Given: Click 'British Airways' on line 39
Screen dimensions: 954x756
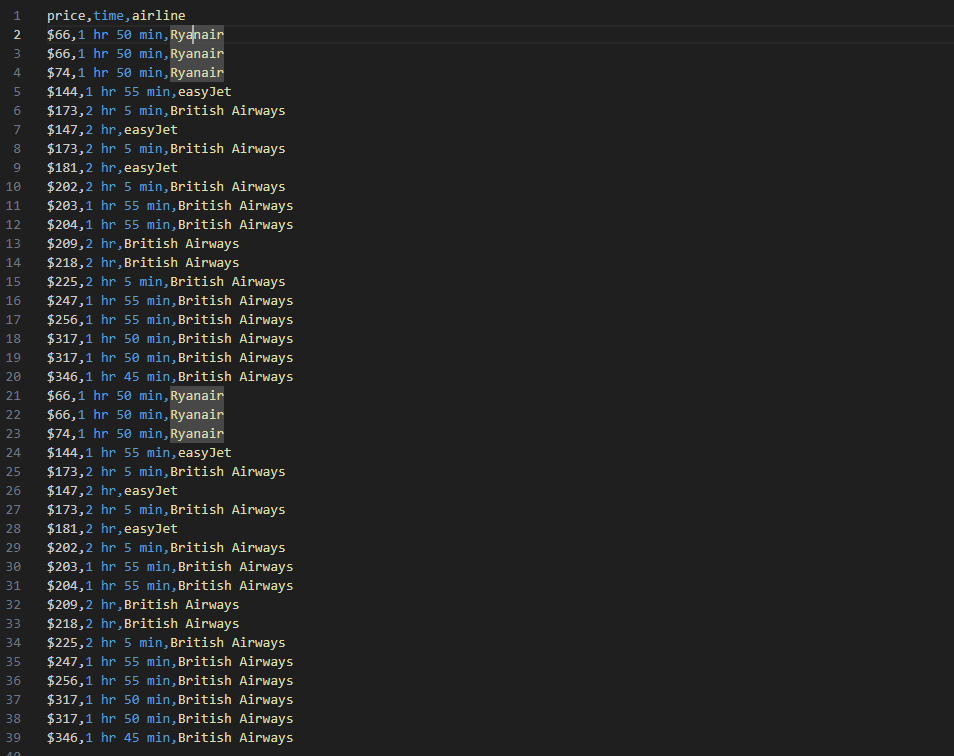Looking at the screenshot, I should [x=235, y=738].
